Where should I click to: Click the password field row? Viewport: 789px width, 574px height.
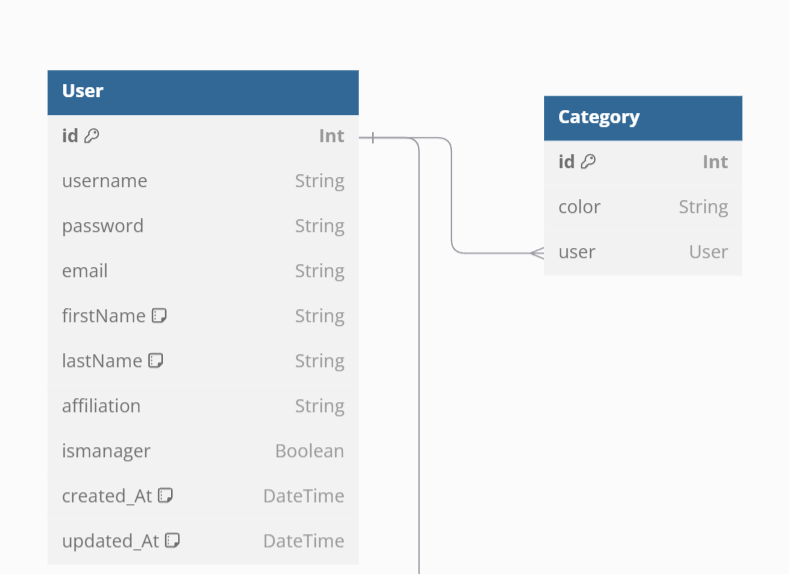tap(202, 226)
